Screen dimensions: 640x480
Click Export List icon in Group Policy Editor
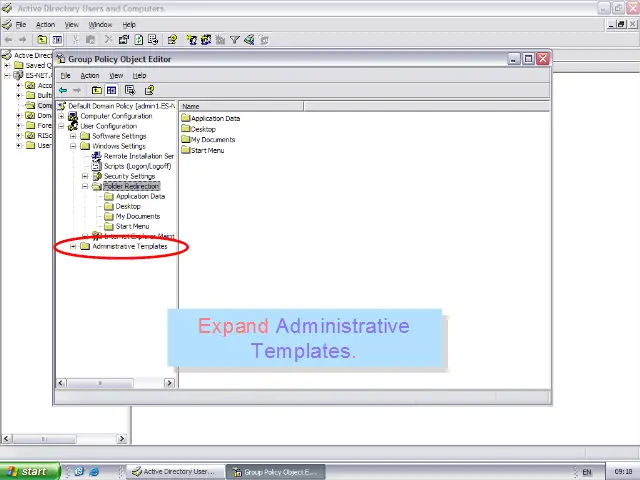point(130,90)
